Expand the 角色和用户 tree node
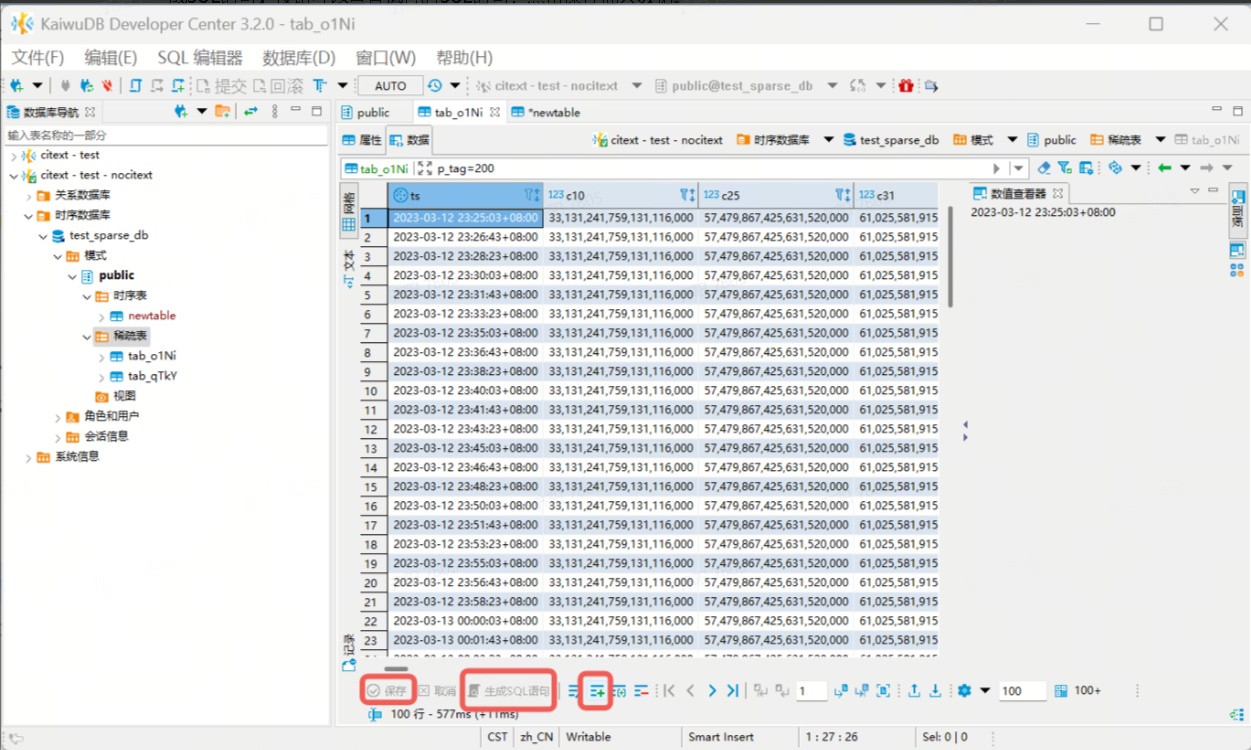 point(58,417)
